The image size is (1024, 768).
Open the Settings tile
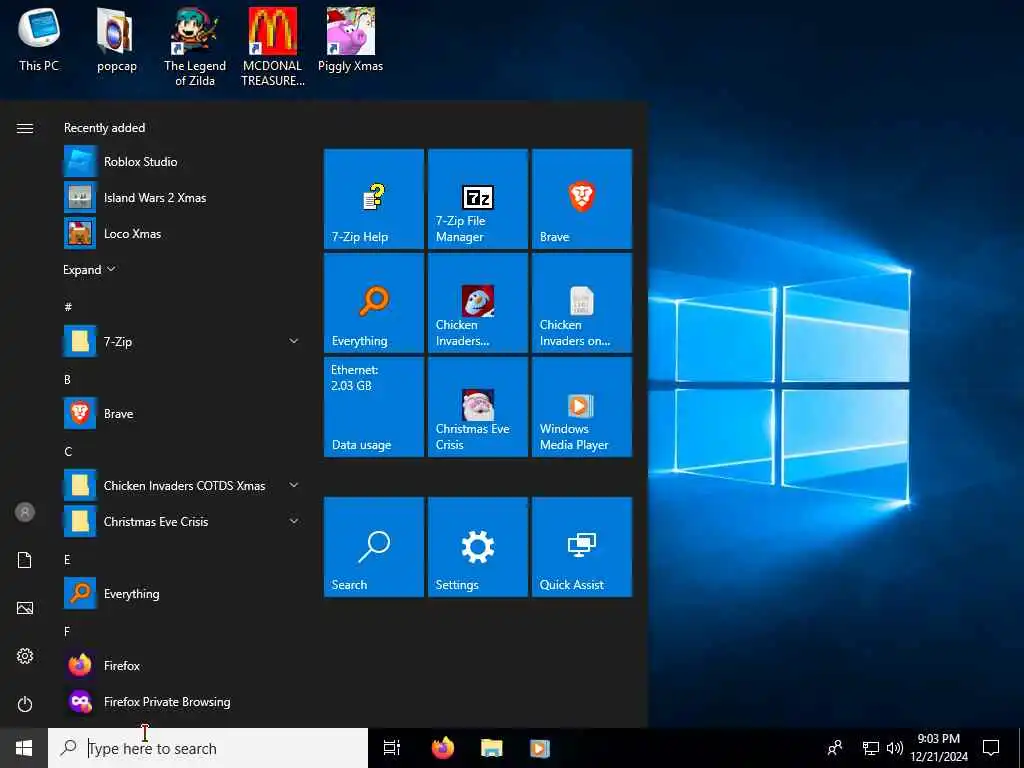(x=477, y=547)
